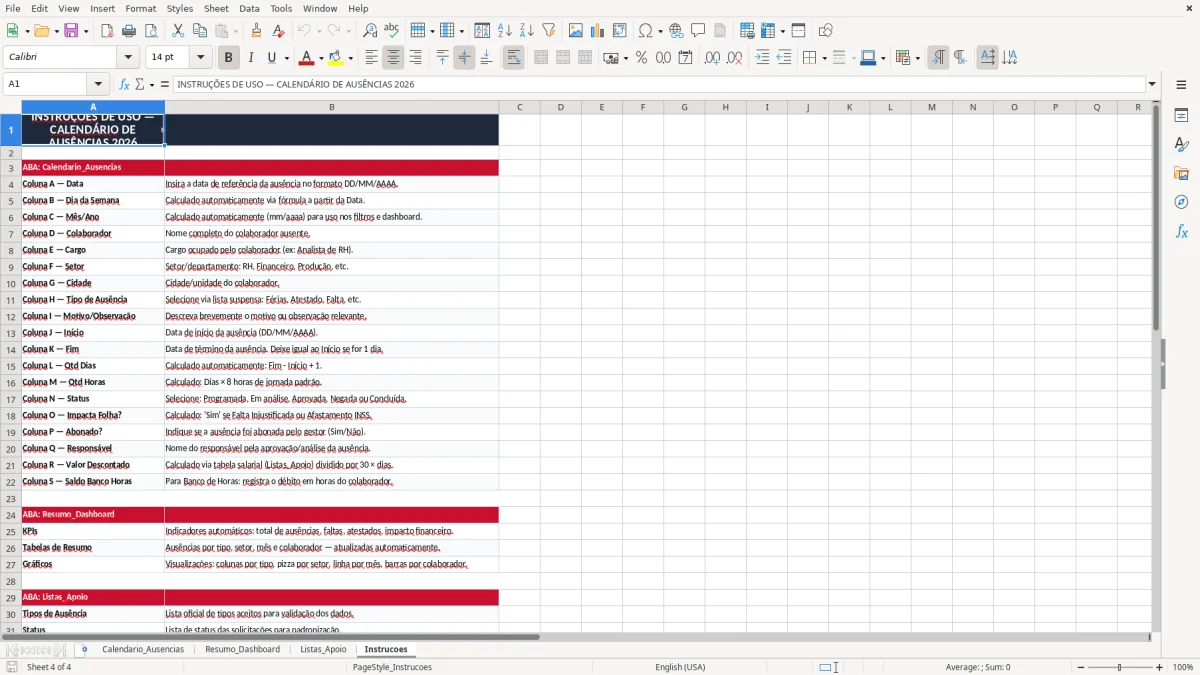Toggle Center Horizontally alignment
Viewport: 1200px width, 675px height.
(x=393, y=58)
